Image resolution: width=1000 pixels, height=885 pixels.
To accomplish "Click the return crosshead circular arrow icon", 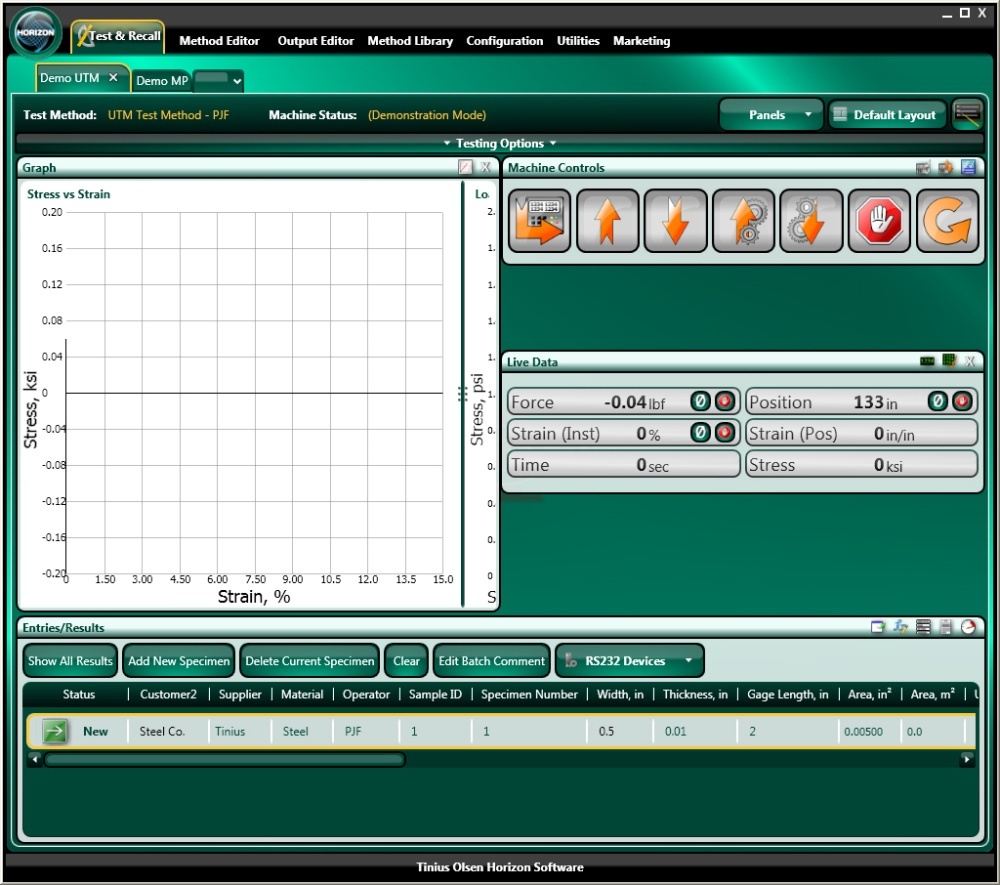I will point(947,221).
